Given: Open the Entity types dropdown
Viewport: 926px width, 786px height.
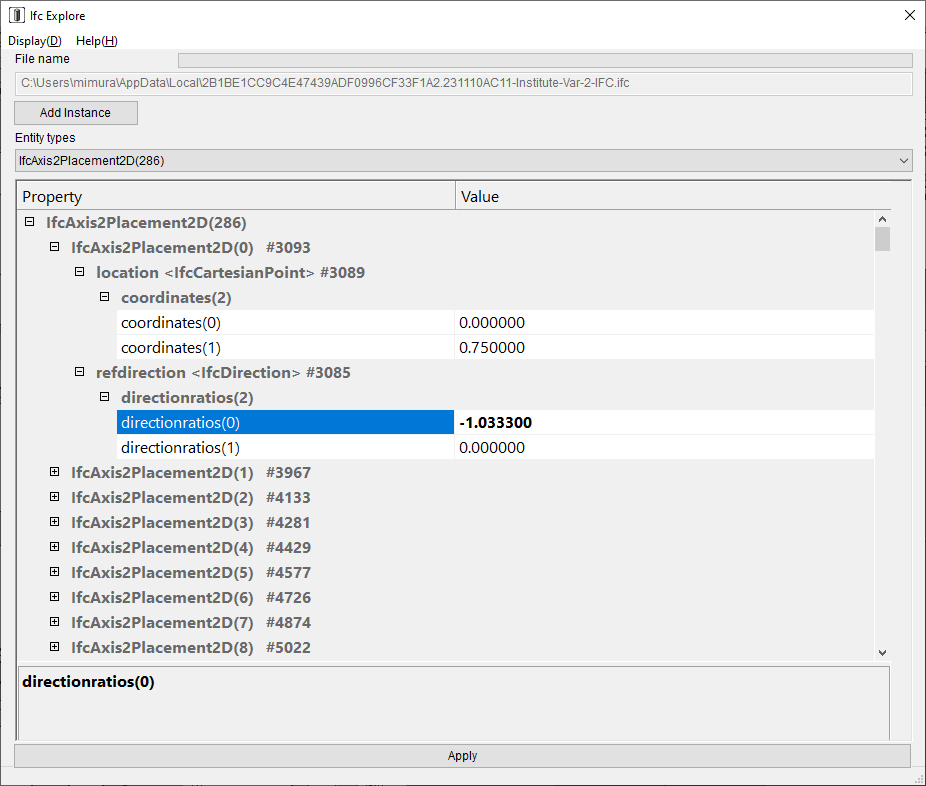Looking at the screenshot, I should (x=464, y=161).
